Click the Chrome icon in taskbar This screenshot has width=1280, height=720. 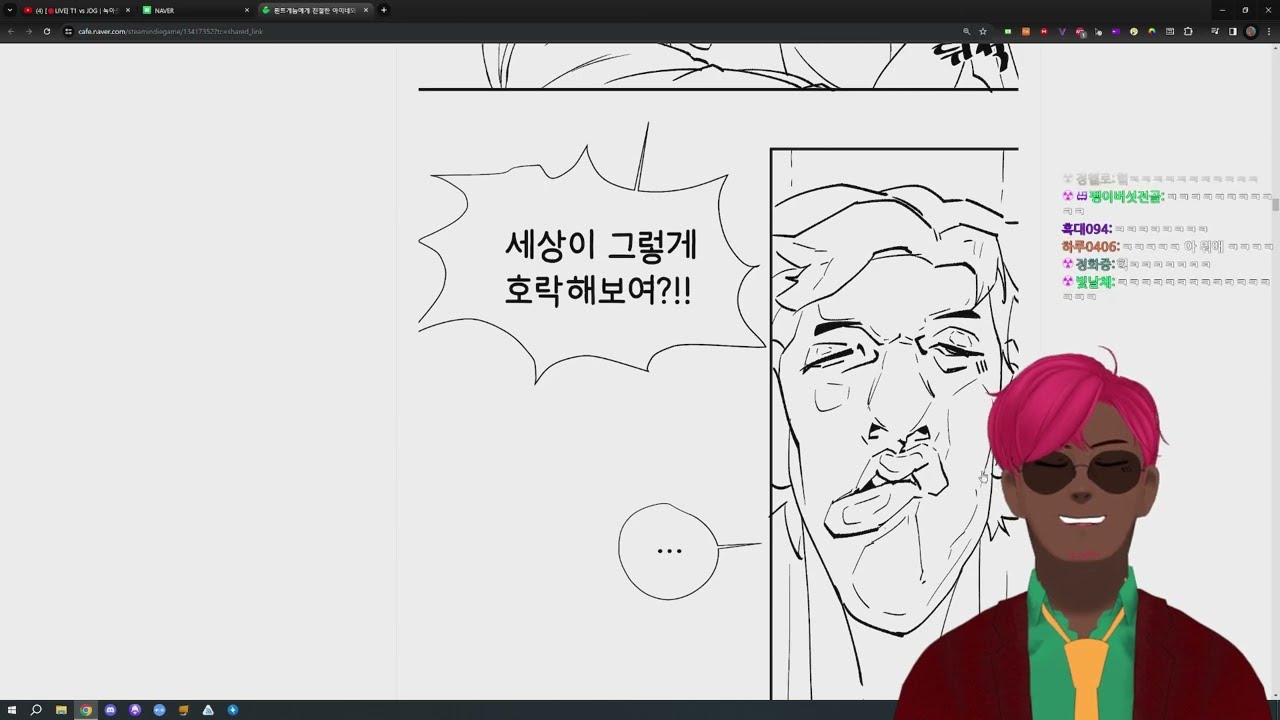(x=86, y=710)
